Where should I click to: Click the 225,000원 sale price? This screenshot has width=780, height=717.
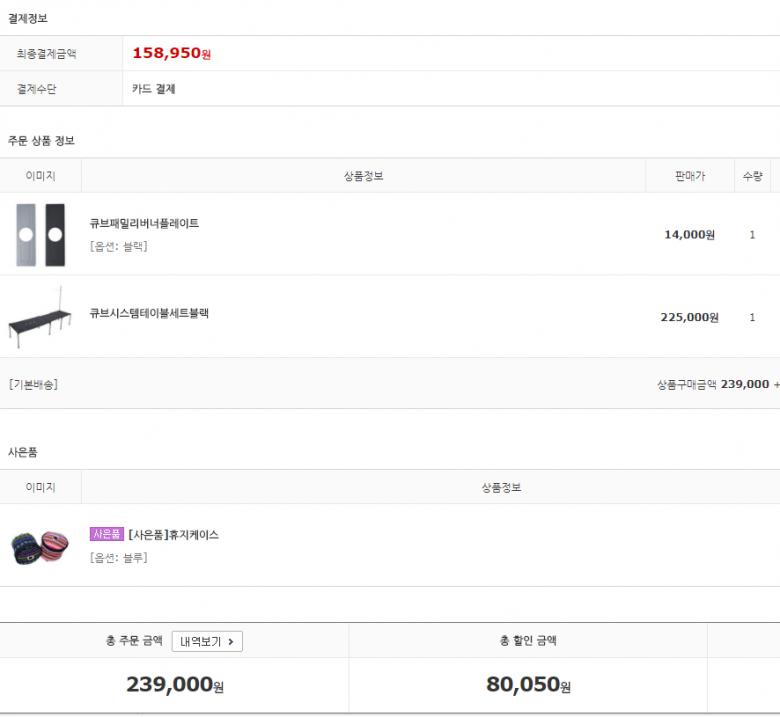[689, 318]
